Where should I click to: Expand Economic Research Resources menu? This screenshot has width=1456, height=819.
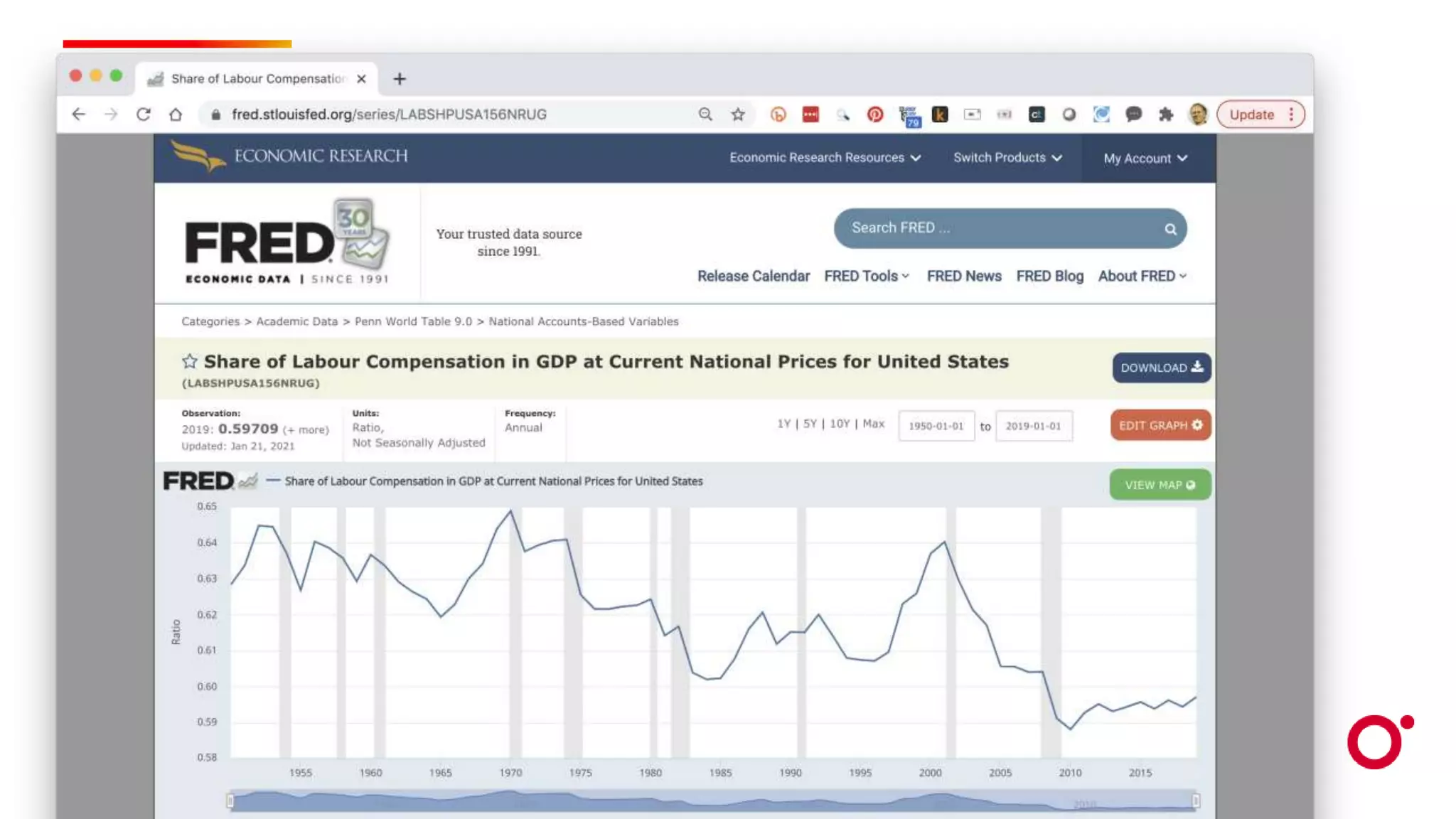click(x=825, y=158)
